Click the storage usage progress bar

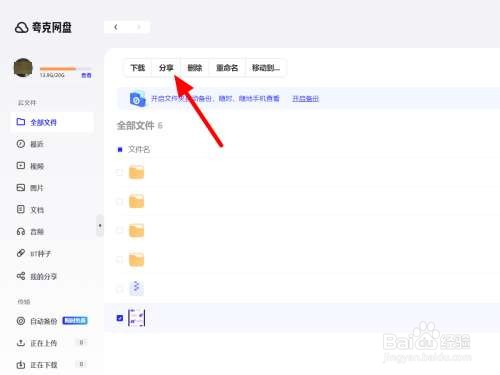[x=65, y=69]
